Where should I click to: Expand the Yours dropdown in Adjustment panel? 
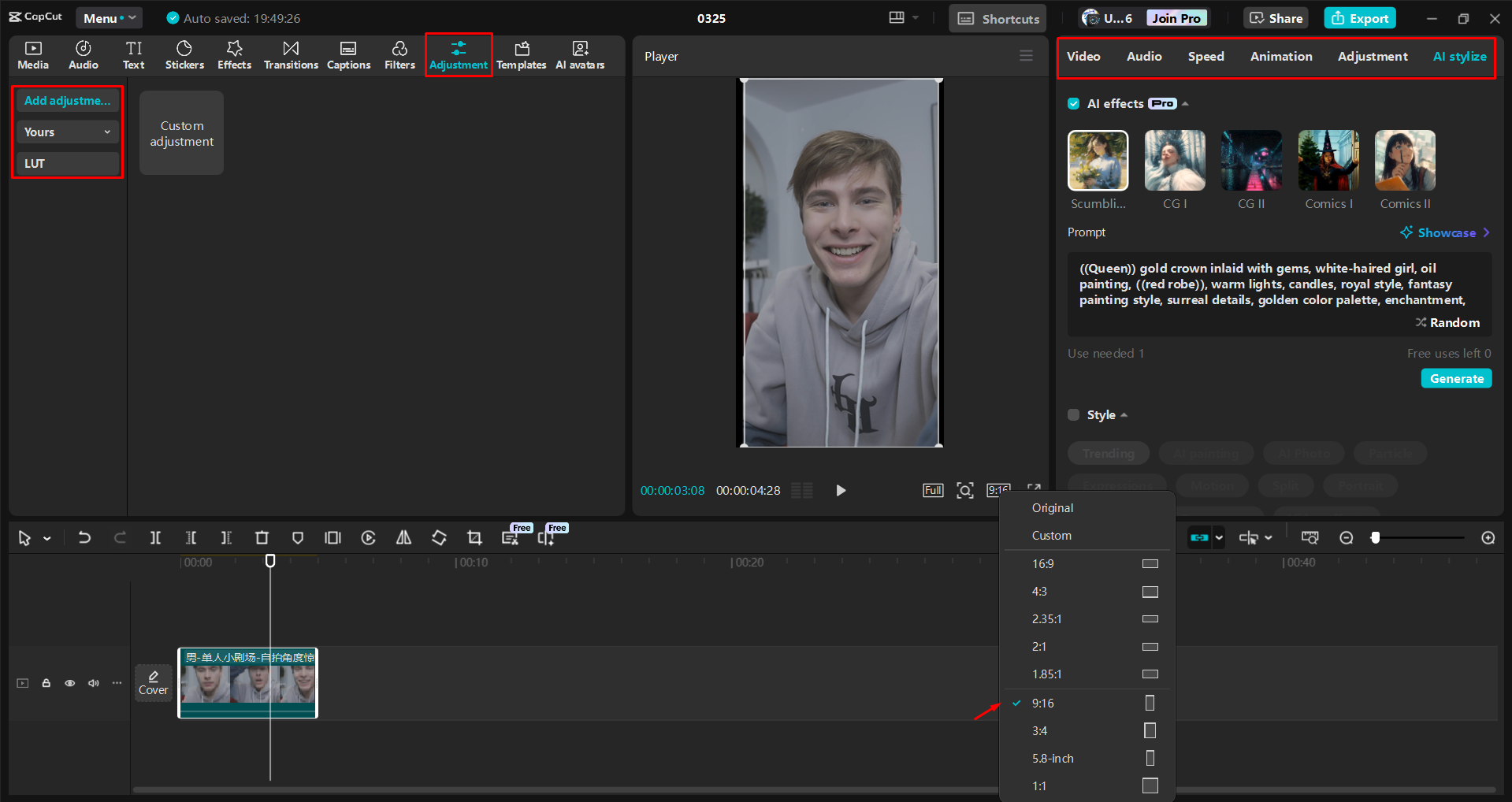click(x=67, y=132)
